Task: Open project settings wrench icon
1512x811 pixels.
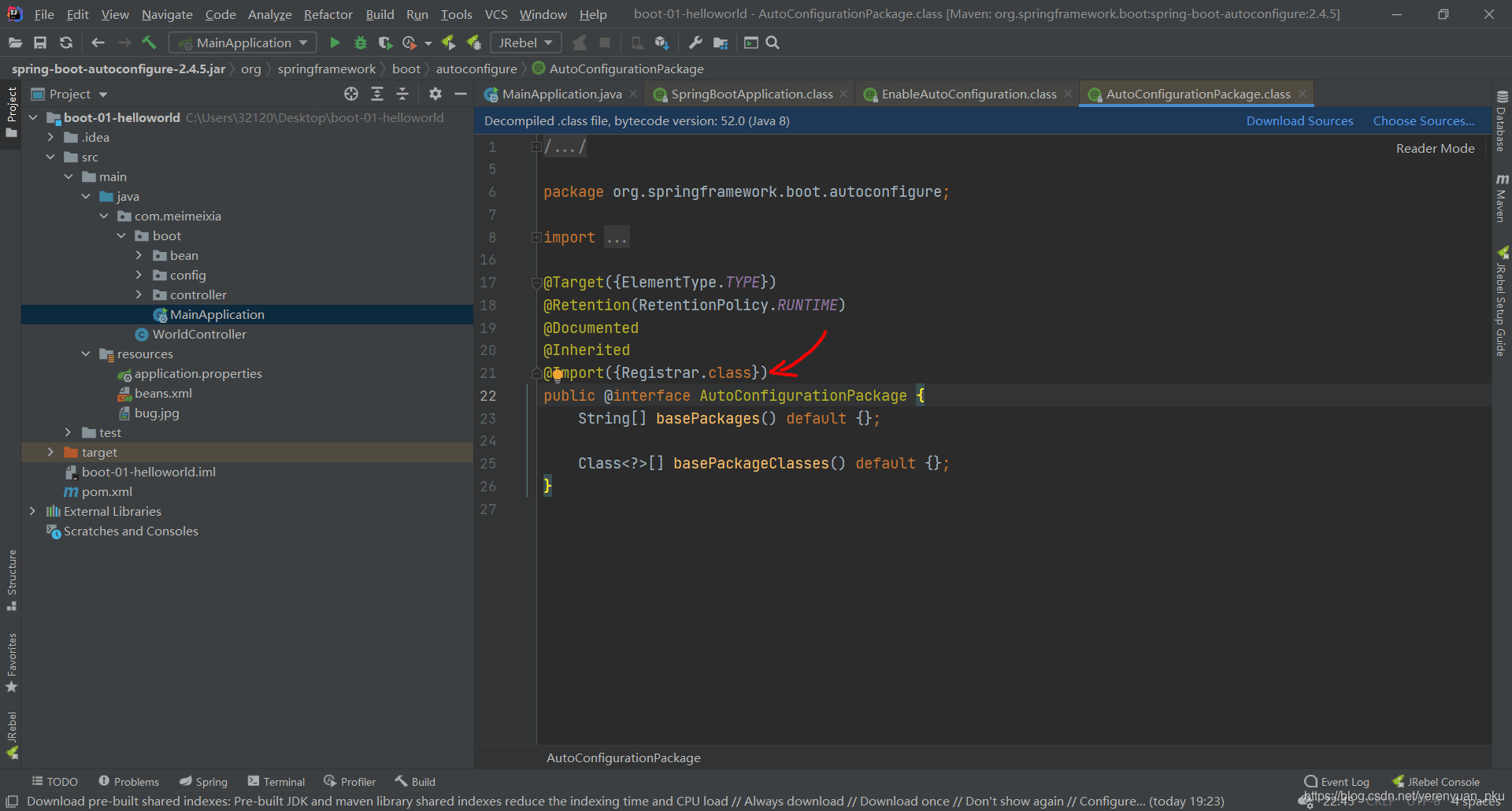Action: point(695,43)
